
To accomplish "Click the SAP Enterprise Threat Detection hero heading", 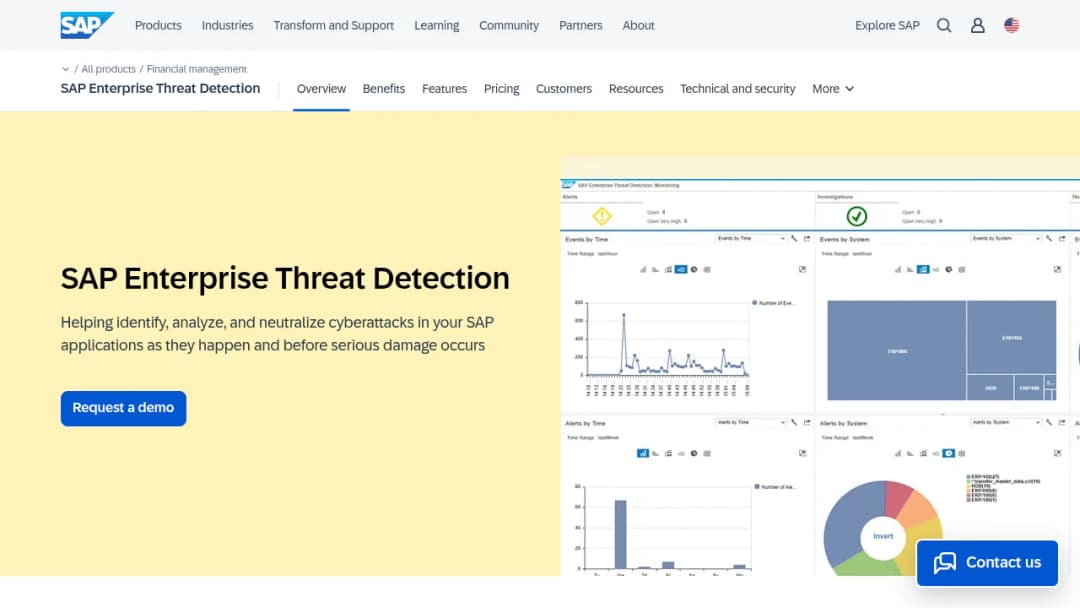I will pos(285,279).
